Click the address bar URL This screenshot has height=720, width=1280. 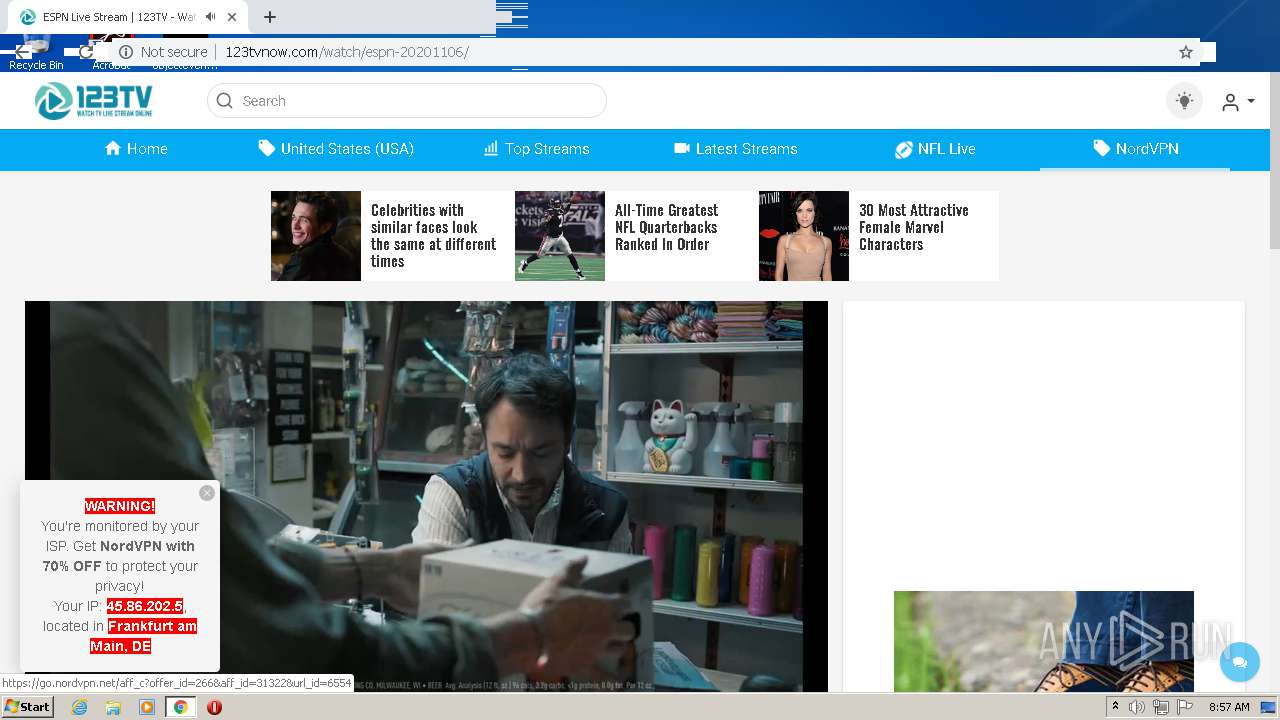(x=347, y=52)
